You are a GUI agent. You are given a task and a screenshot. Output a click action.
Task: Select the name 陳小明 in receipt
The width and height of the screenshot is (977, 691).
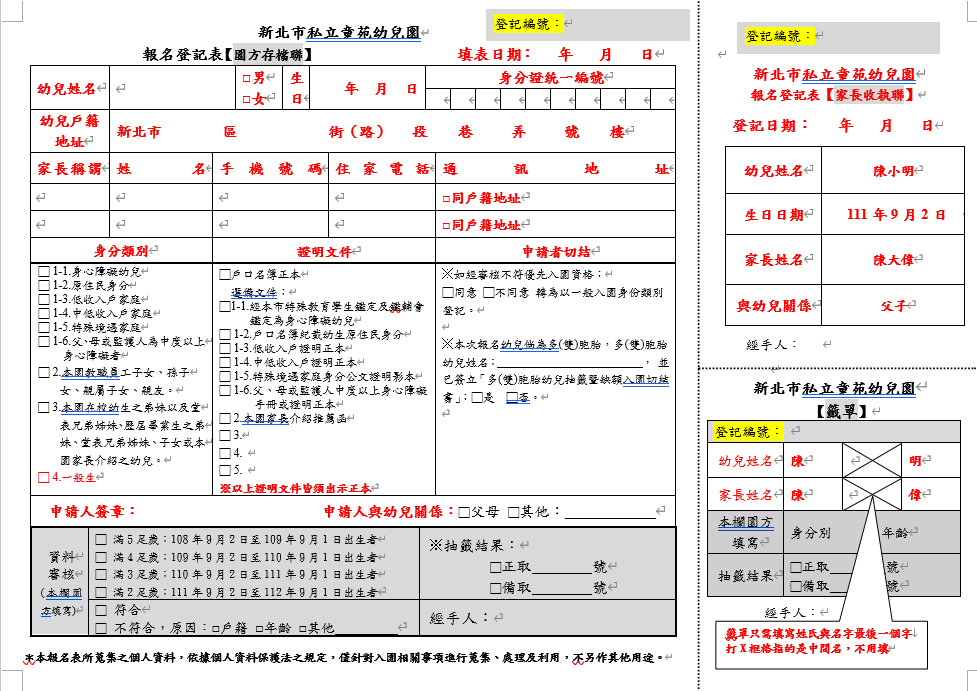[893, 171]
